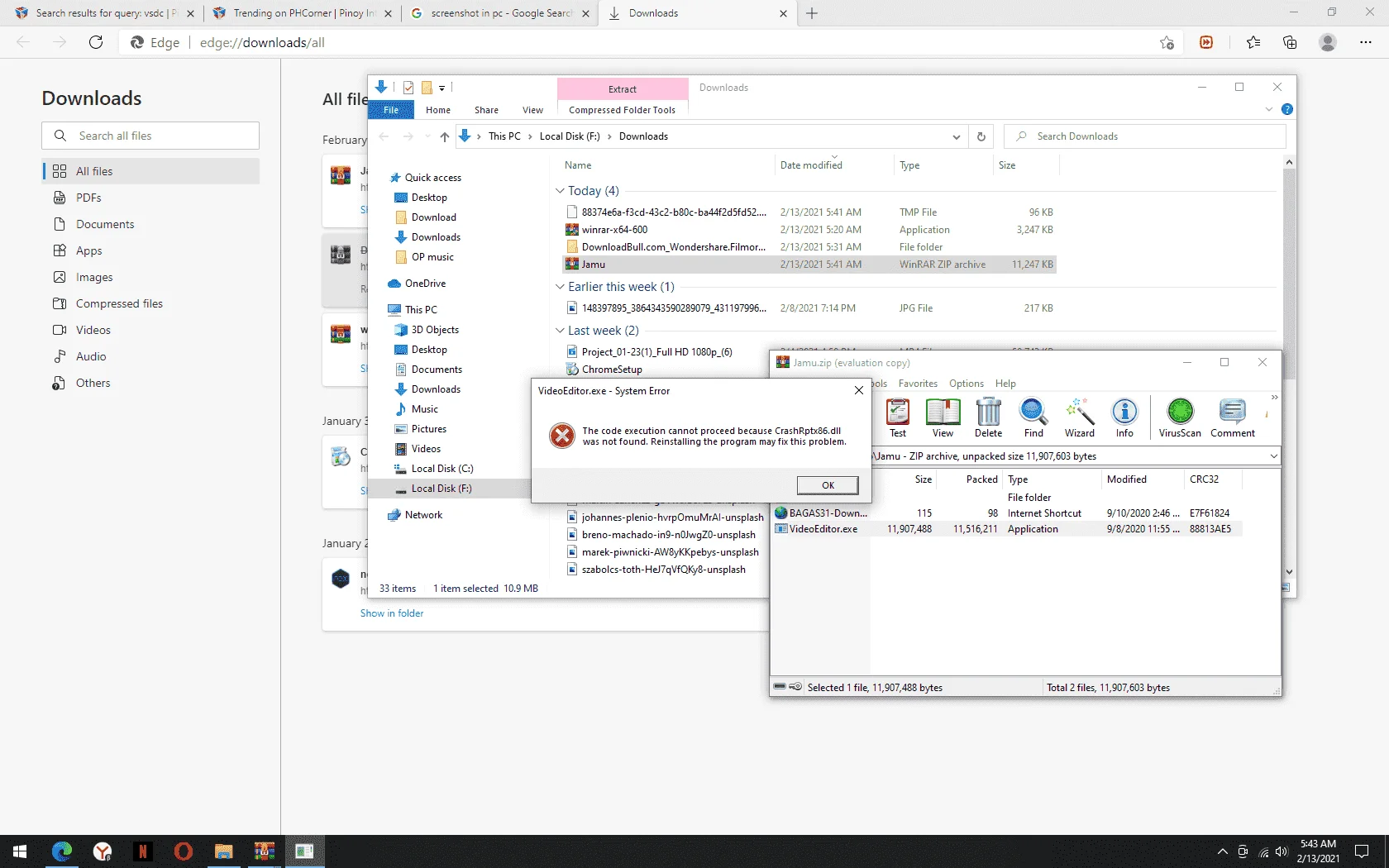Open WinRAR Favorites menu
This screenshot has height=868, width=1389.
tap(918, 384)
